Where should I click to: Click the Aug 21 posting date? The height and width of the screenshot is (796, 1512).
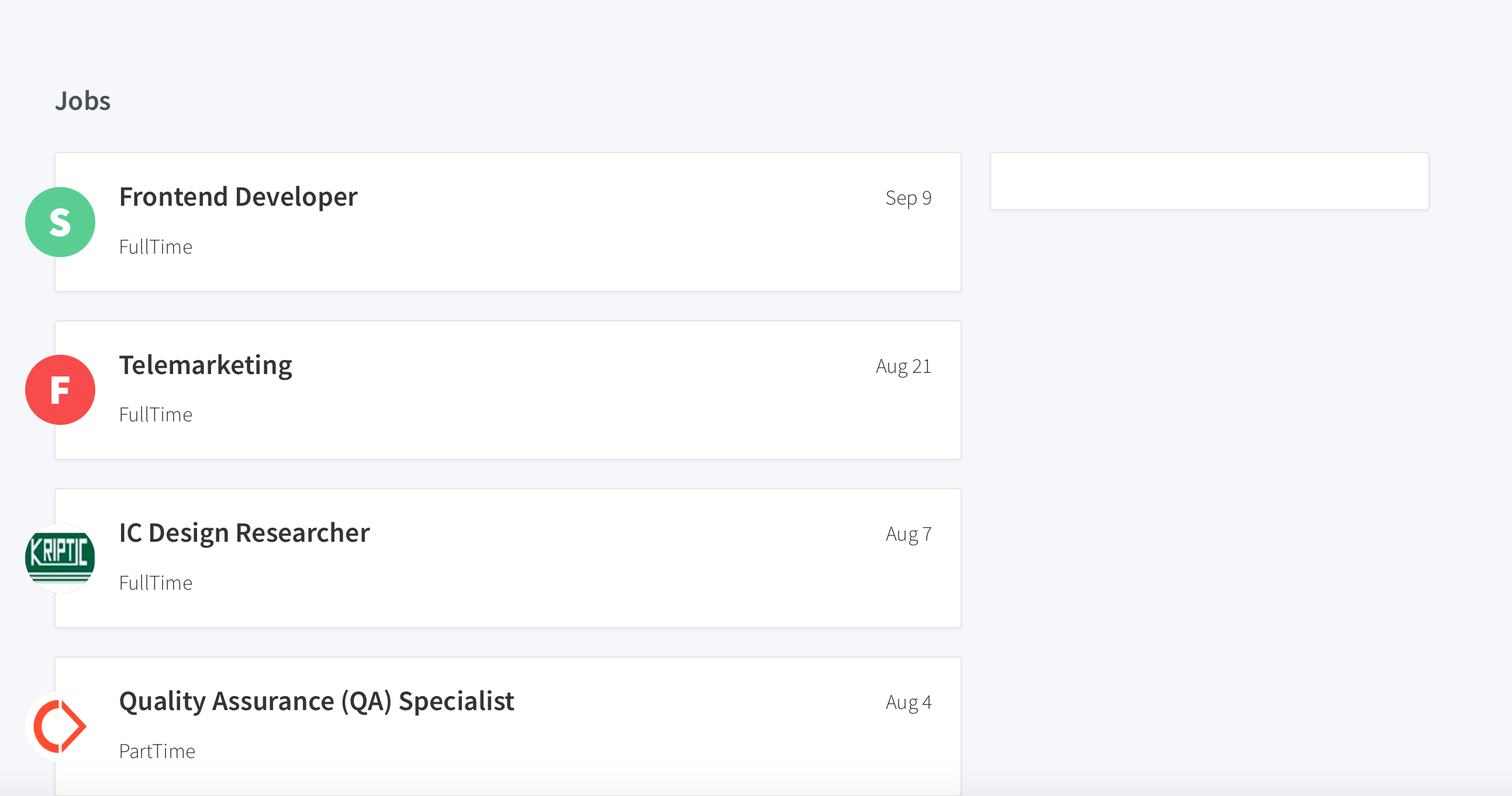[x=903, y=366]
